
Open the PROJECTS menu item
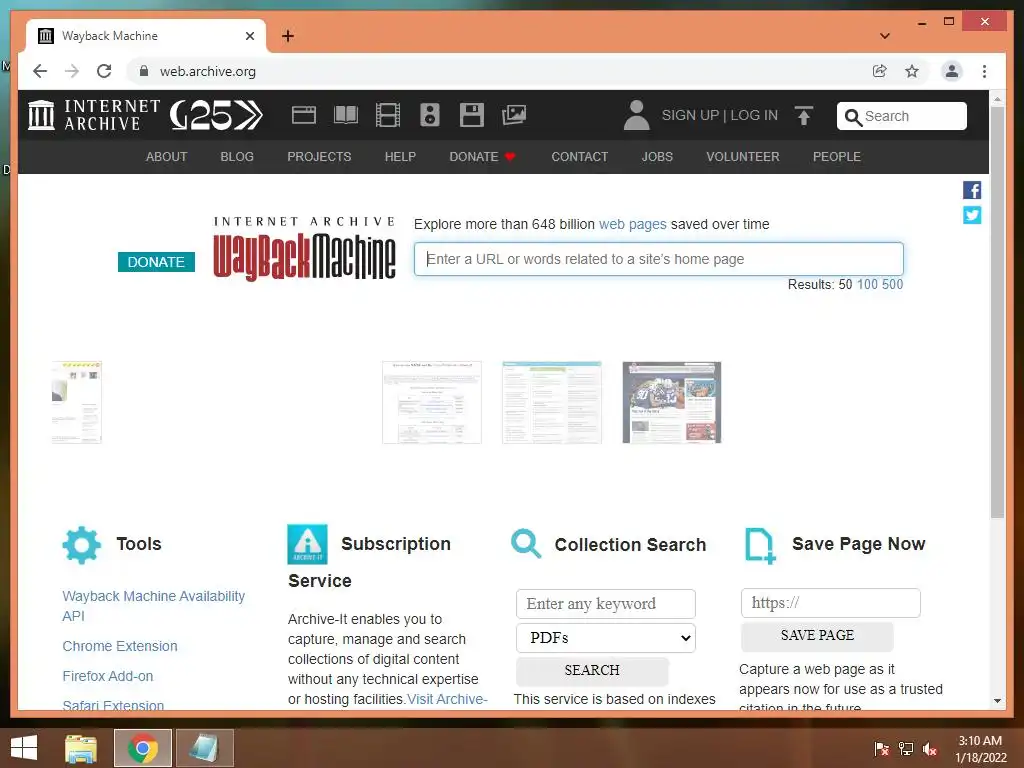(x=319, y=157)
